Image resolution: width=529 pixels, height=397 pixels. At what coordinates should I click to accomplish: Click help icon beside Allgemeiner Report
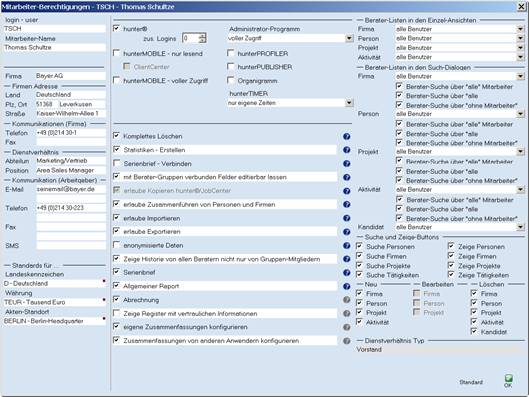click(x=346, y=286)
